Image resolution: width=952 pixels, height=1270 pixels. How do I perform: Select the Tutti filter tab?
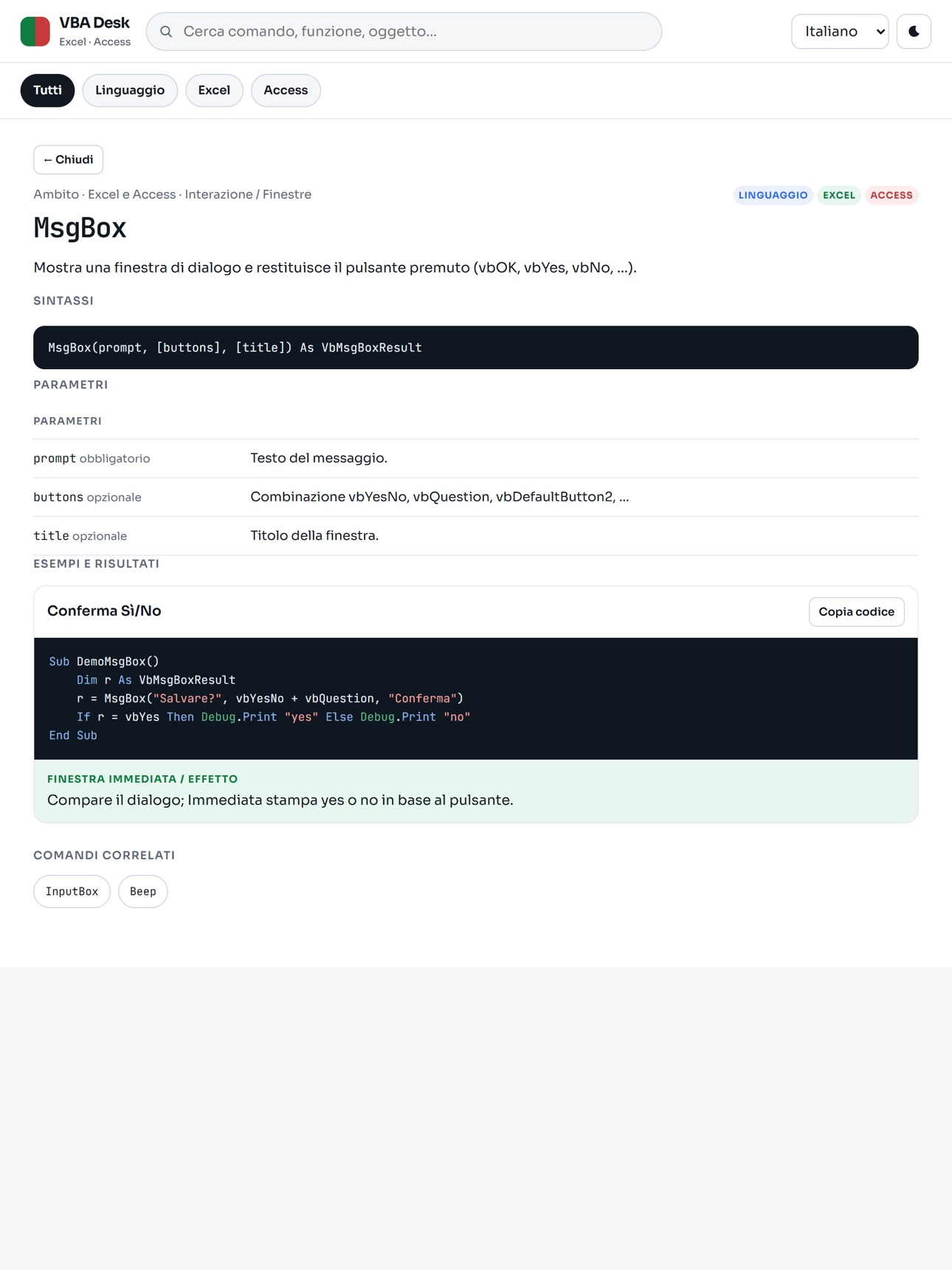[47, 90]
